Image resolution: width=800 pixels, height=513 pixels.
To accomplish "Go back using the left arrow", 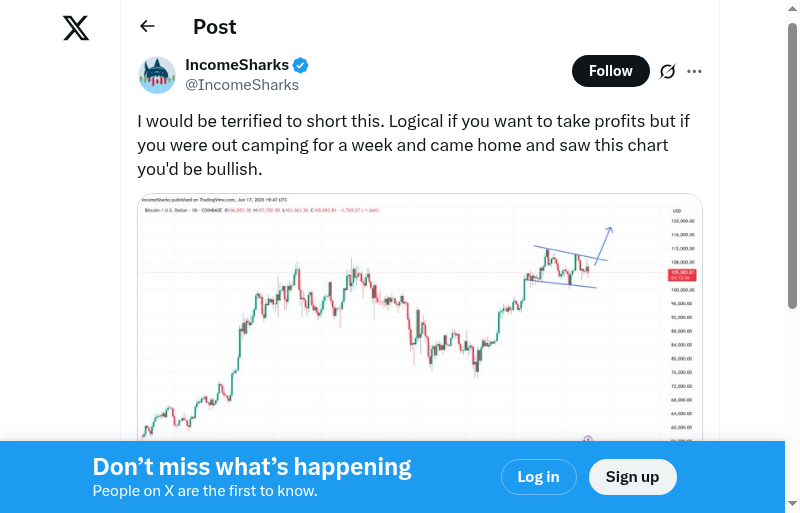I will [148, 27].
